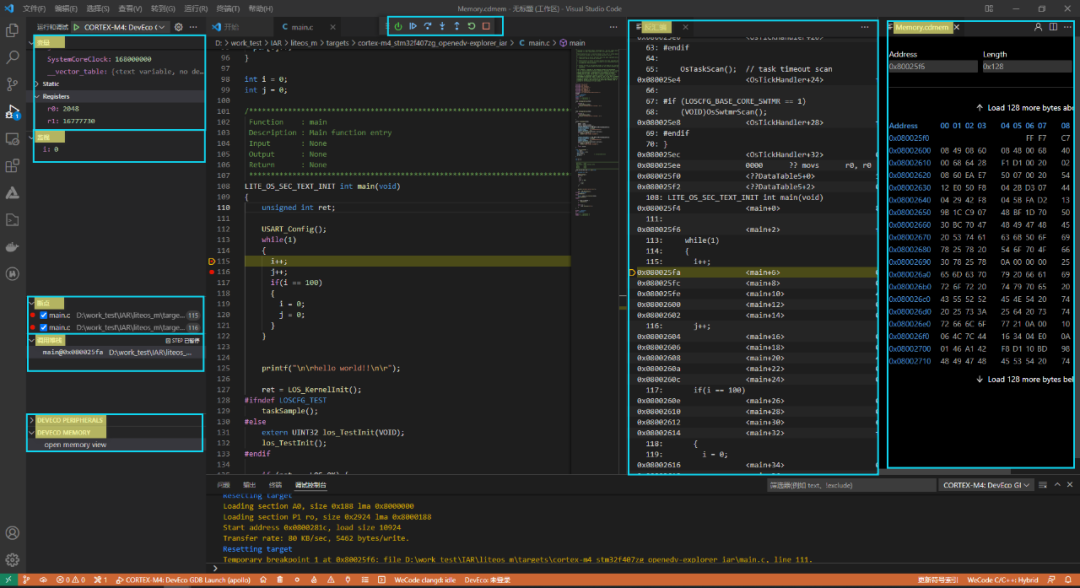Uncheck main.c breakpoint at line 115
Screen dimensions: 1080x588
(43, 315)
